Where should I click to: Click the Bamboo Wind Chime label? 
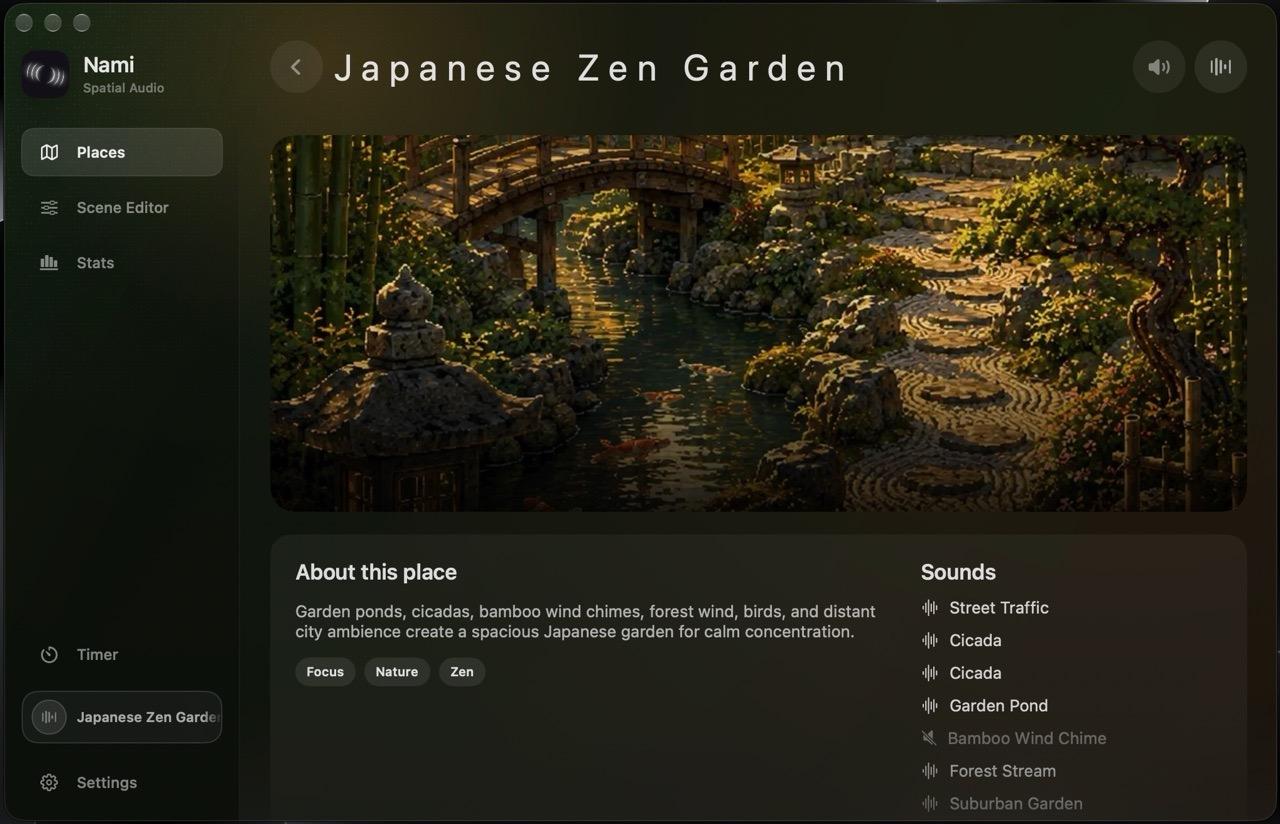1027,738
